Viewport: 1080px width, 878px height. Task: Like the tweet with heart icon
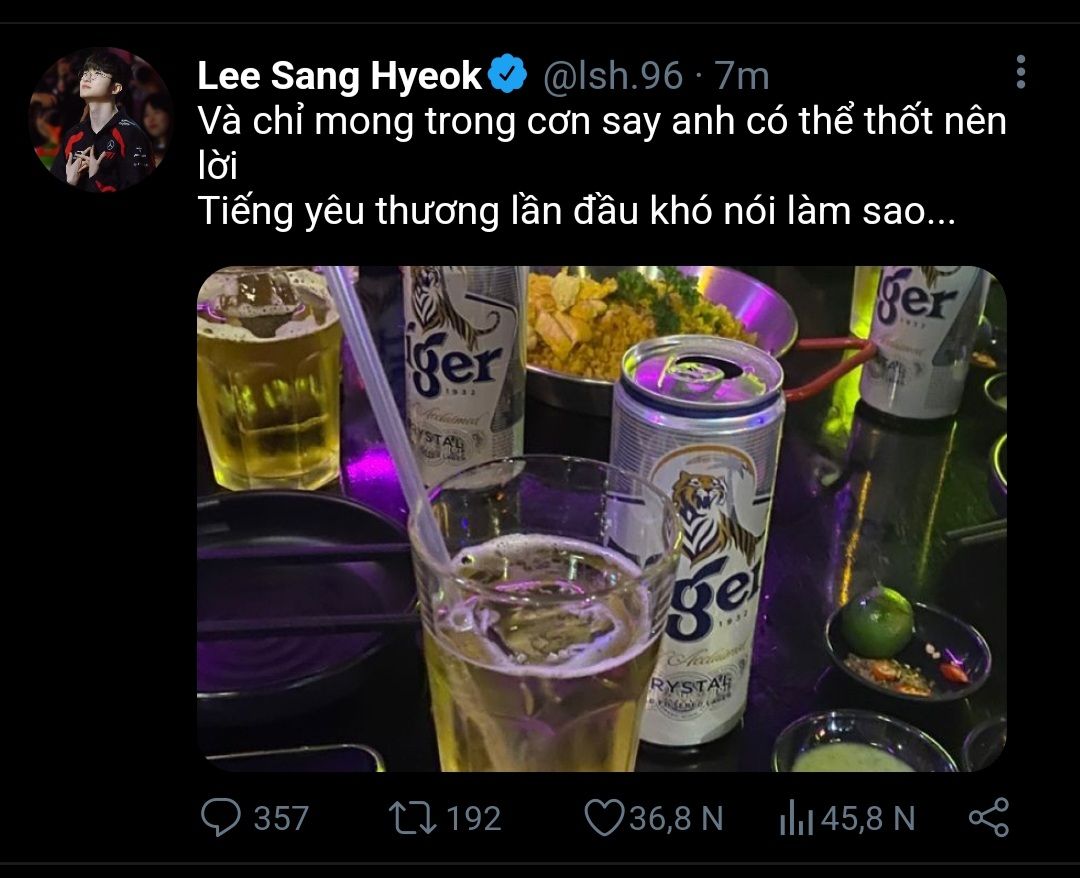point(604,818)
